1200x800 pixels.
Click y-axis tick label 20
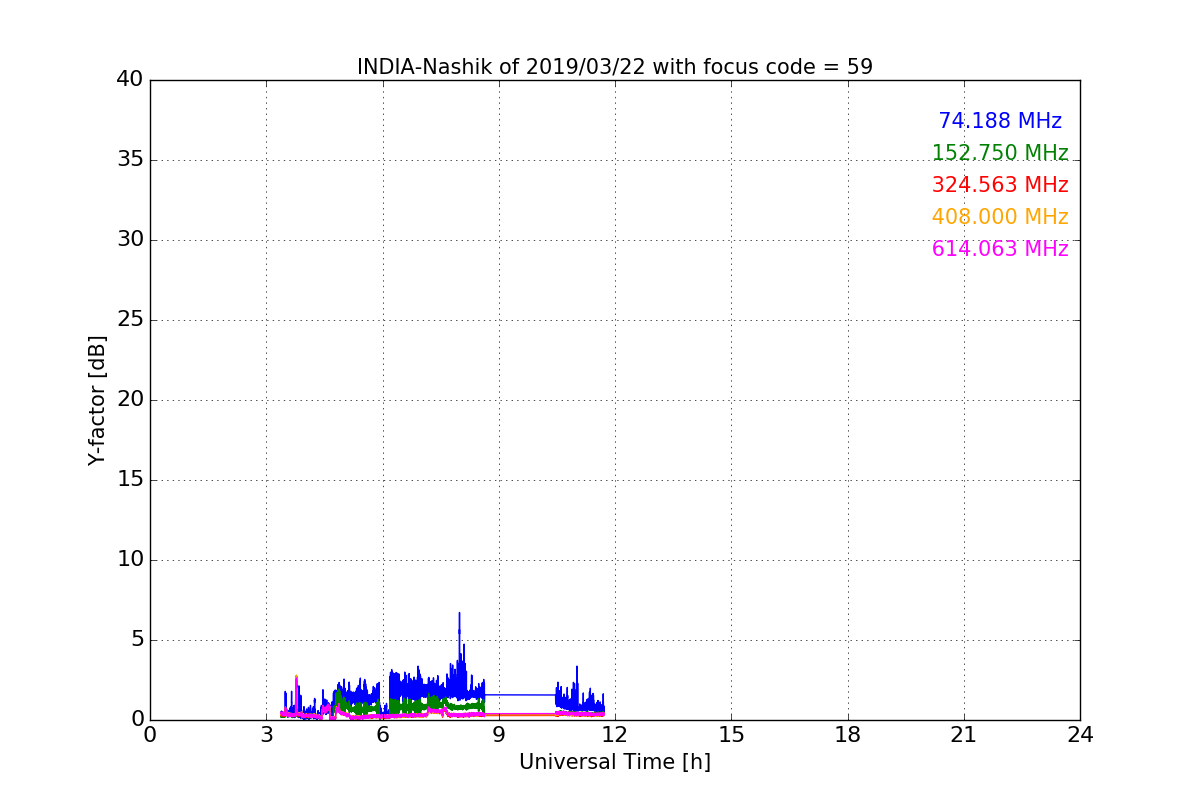pos(130,400)
